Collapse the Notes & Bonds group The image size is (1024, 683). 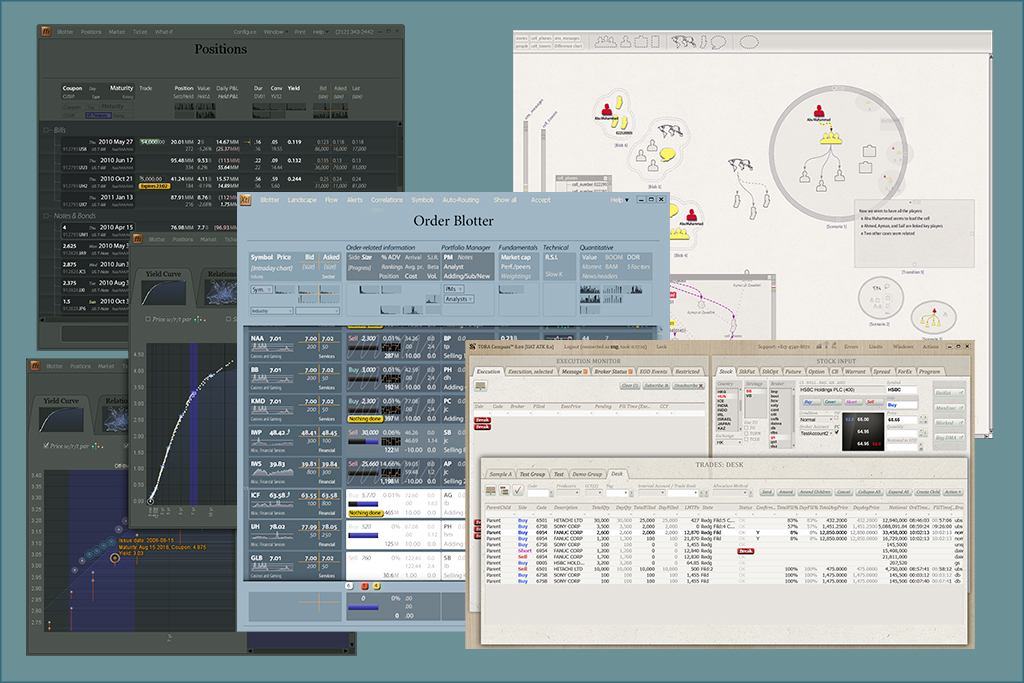46,216
